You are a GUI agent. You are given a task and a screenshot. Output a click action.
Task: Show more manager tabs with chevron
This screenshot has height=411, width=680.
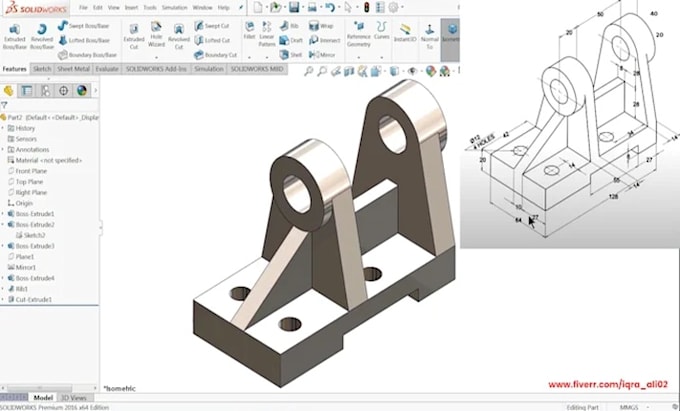(x=95, y=90)
